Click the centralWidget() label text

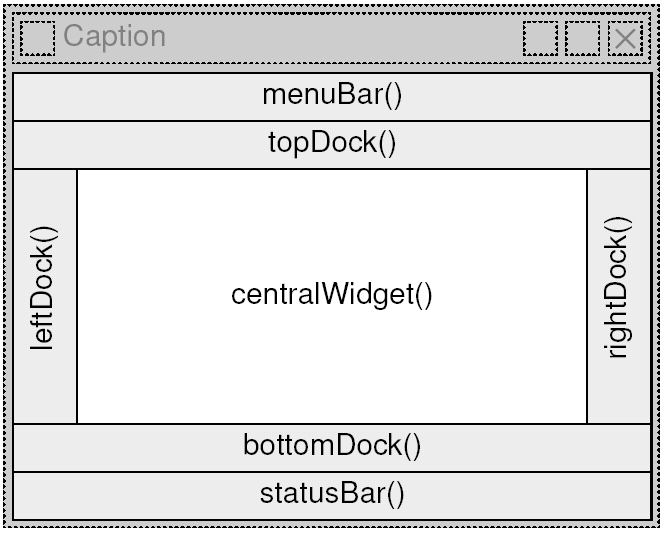(x=332, y=295)
